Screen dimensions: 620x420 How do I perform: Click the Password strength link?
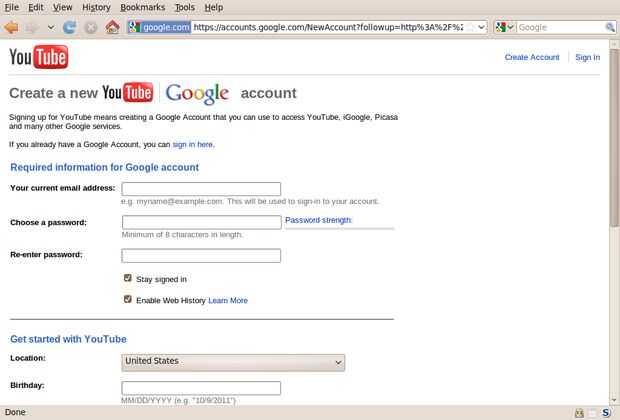[318, 220]
